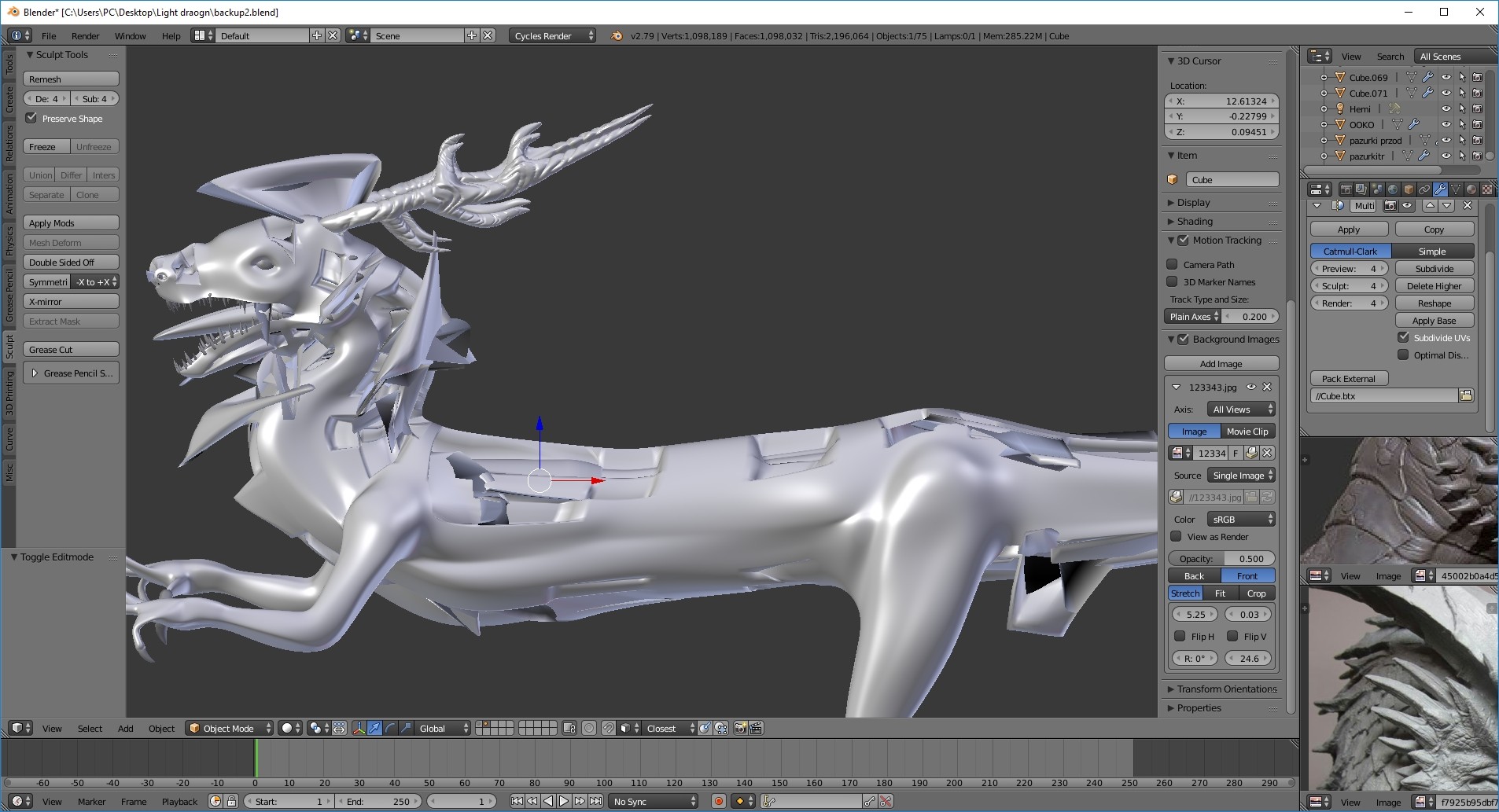Open the File menu
This screenshot has width=1499, height=812.
[x=49, y=36]
